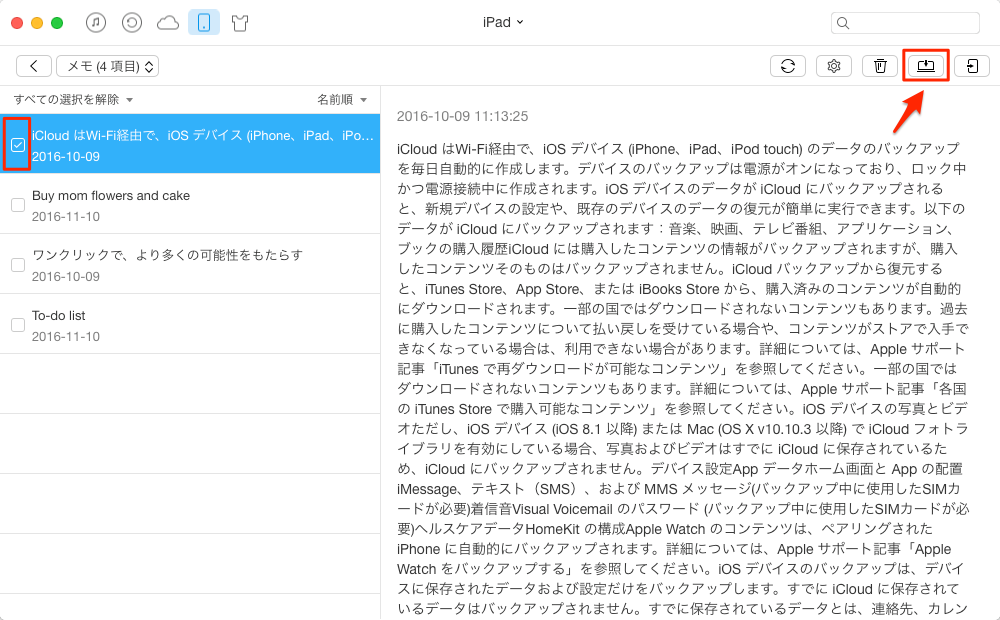This screenshot has height=620, width=1000.
Task: Send note to another device
Action: pyautogui.click(x=972, y=66)
